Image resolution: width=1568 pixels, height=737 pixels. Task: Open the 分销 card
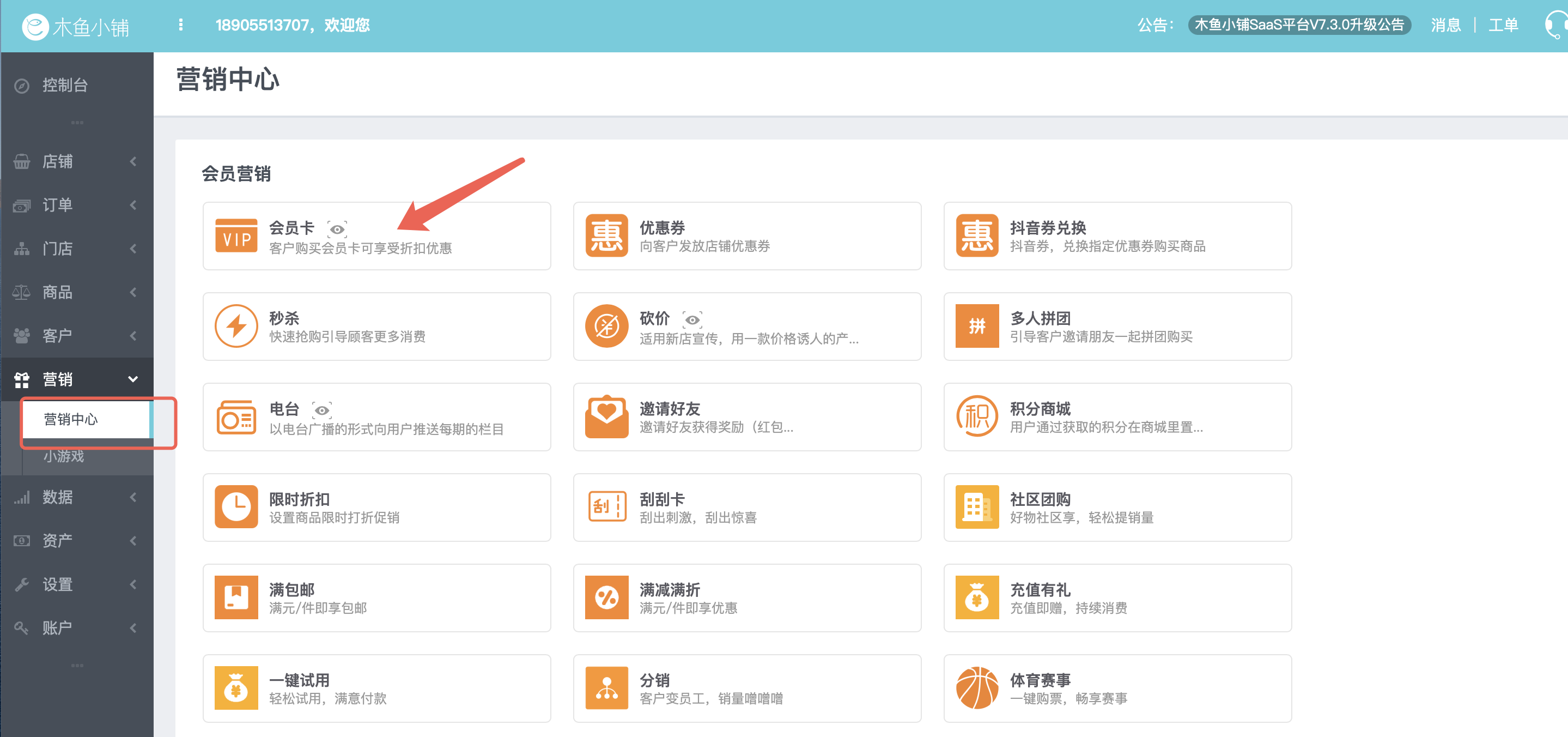(x=747, y=687)
